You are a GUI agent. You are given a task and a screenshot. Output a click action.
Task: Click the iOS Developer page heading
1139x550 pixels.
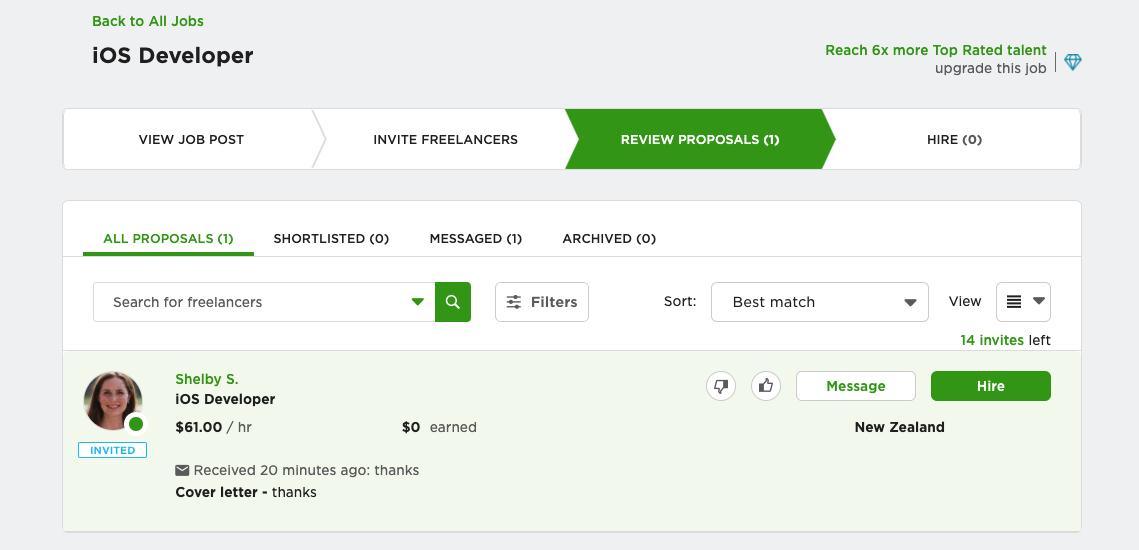point(173,55)
